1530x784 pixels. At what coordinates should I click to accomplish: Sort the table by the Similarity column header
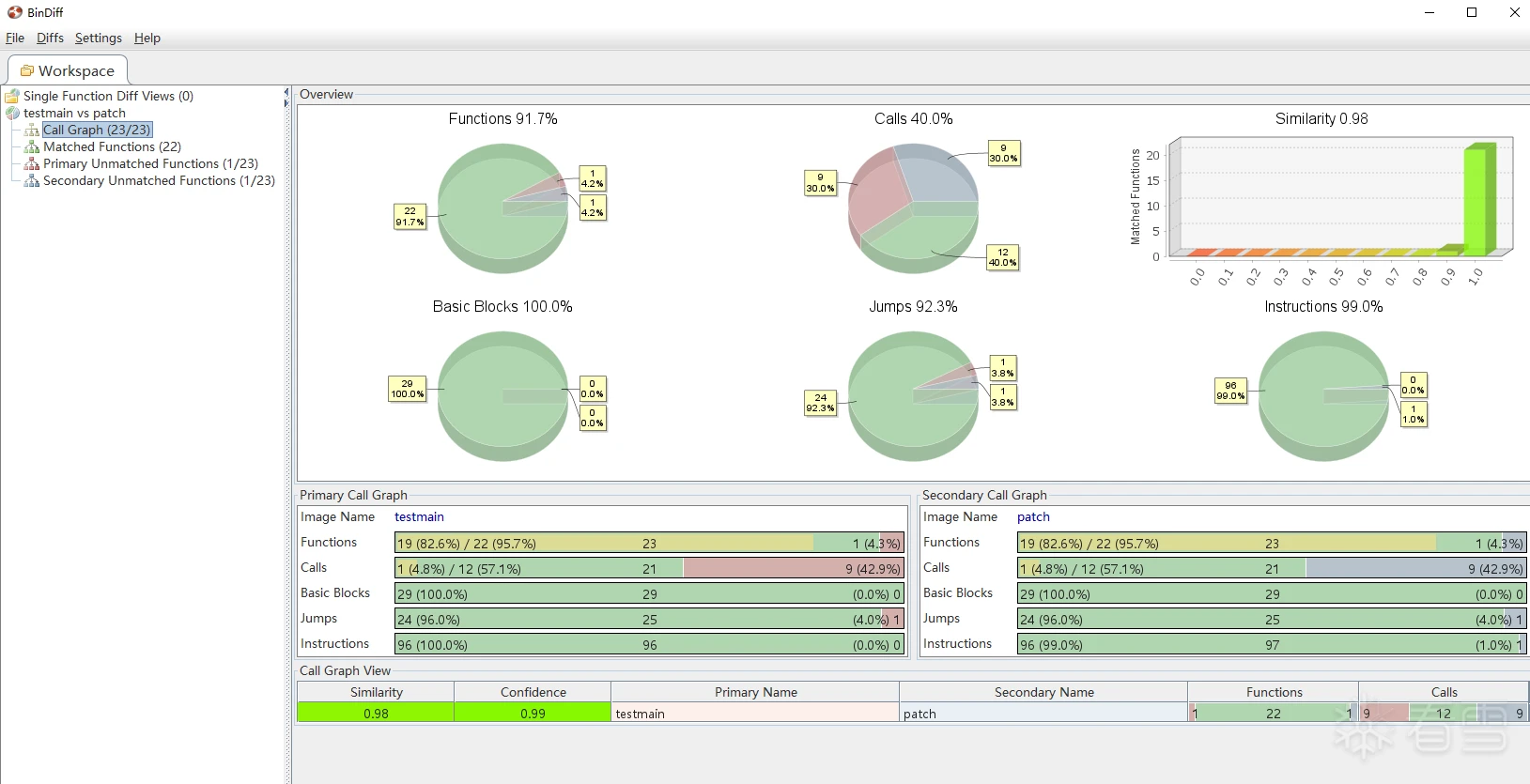pyautogui.click(x=376, y=692)
